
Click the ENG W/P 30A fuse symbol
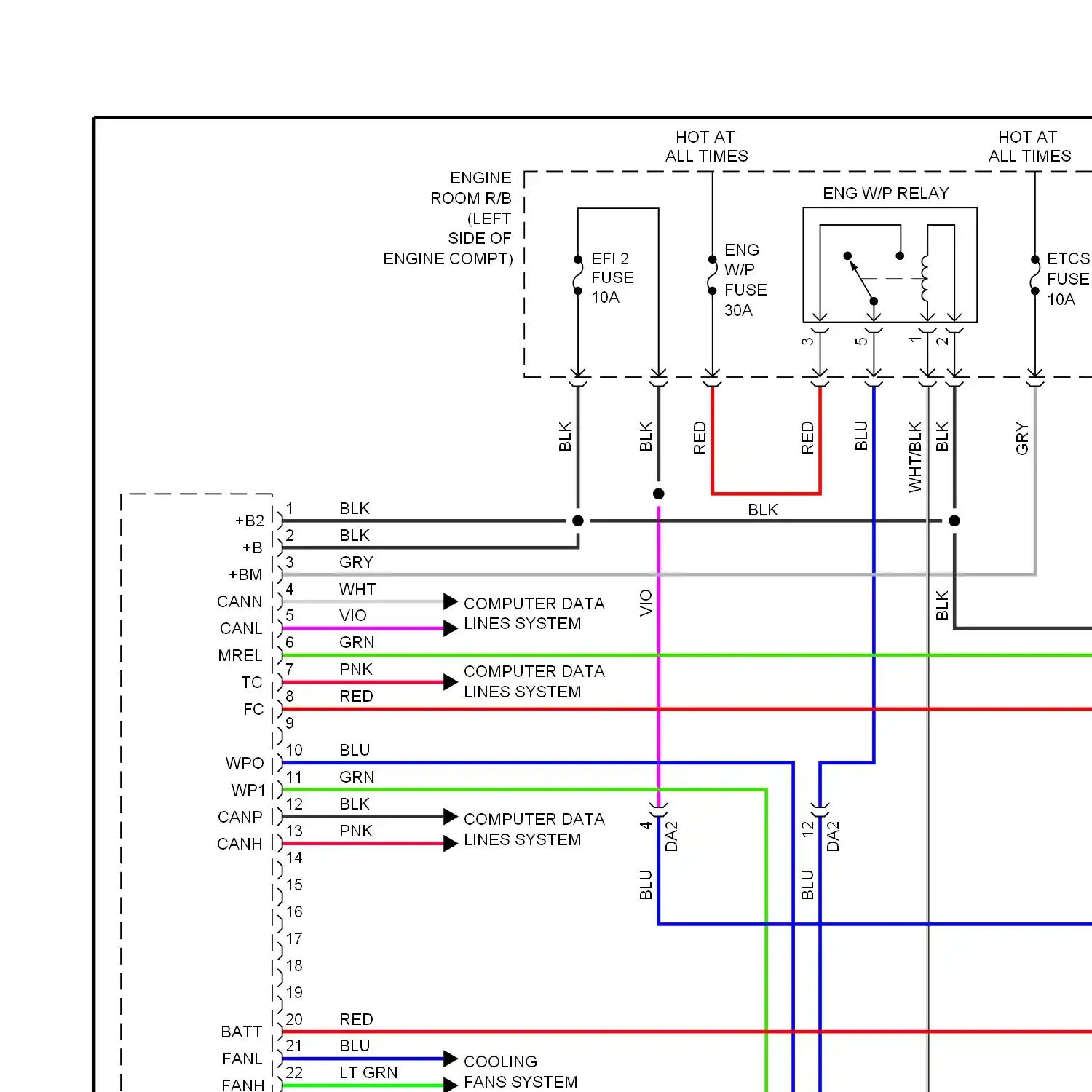tap(712, 275)
